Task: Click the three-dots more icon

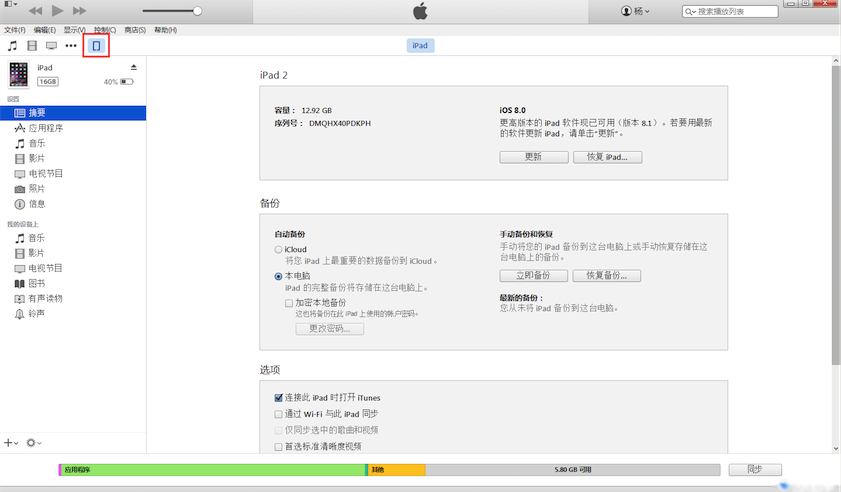Action: coord(71,46)
